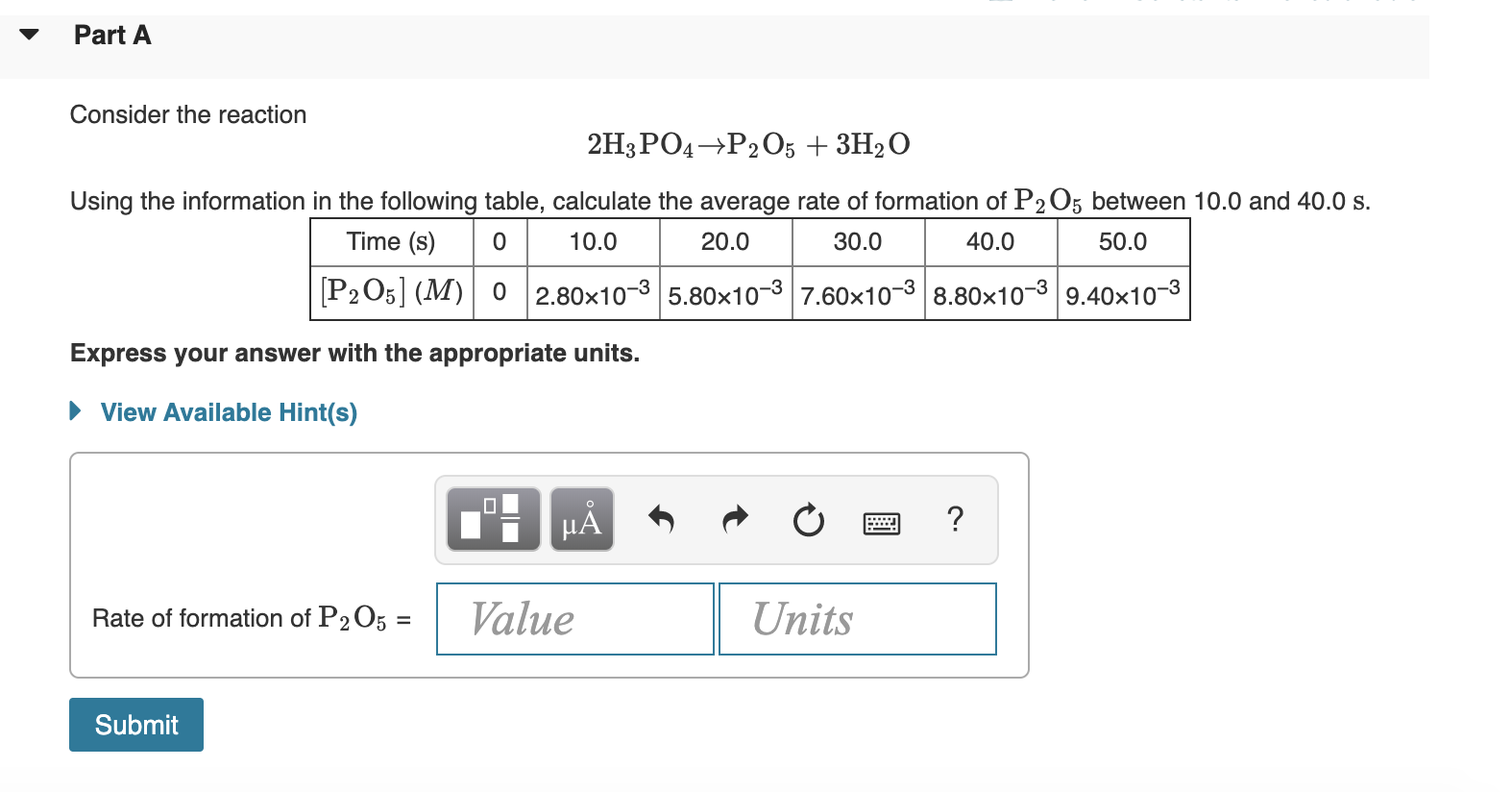The image size is (1512, 792).
Task: Click the question mark help icon
Action: tap(955, 519)
